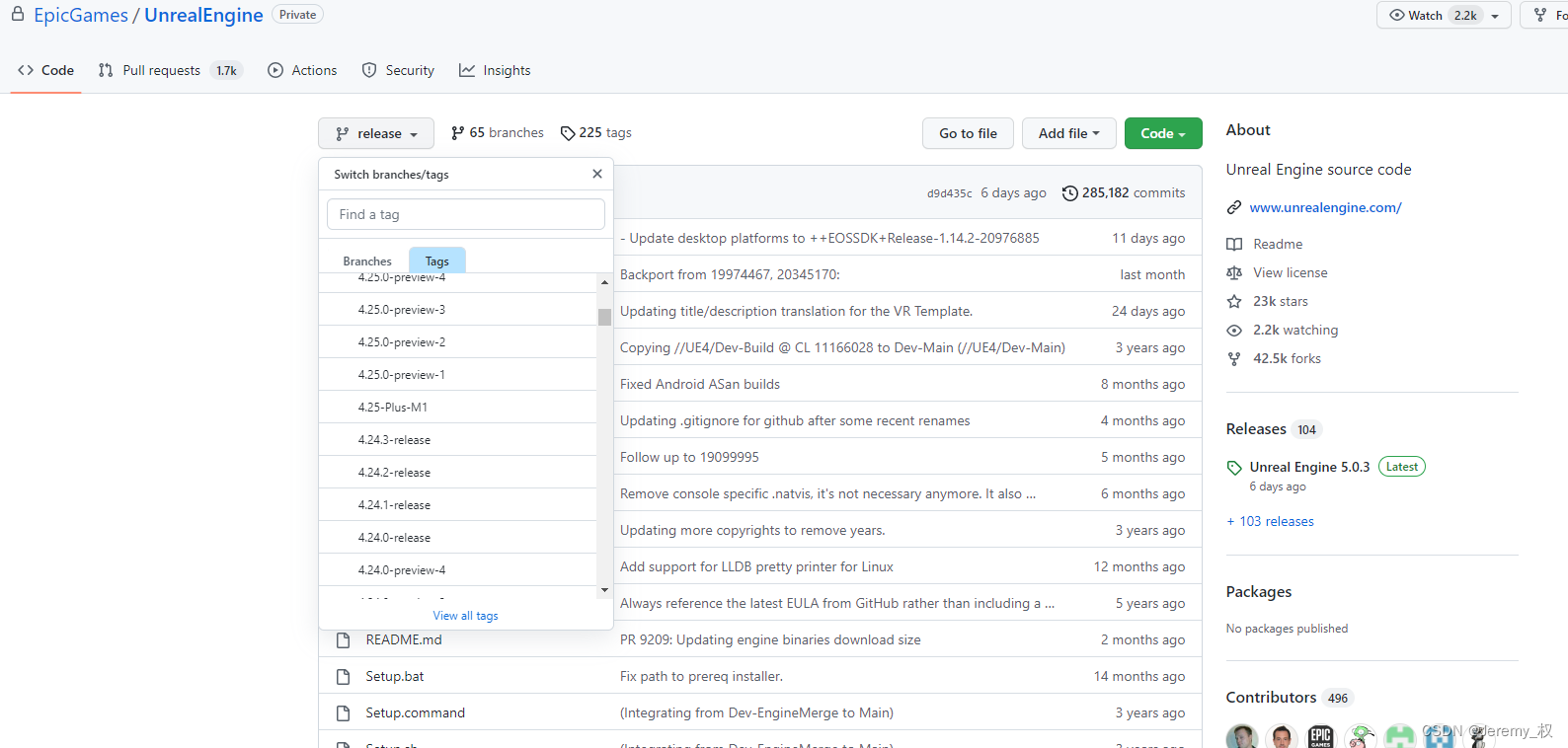Image resolution: width=1568 pixels, height=748 pixels.
Task: Click the green tag icon beside Unreal Engine 5.0.3
Action: click(x=1234, y=468)
